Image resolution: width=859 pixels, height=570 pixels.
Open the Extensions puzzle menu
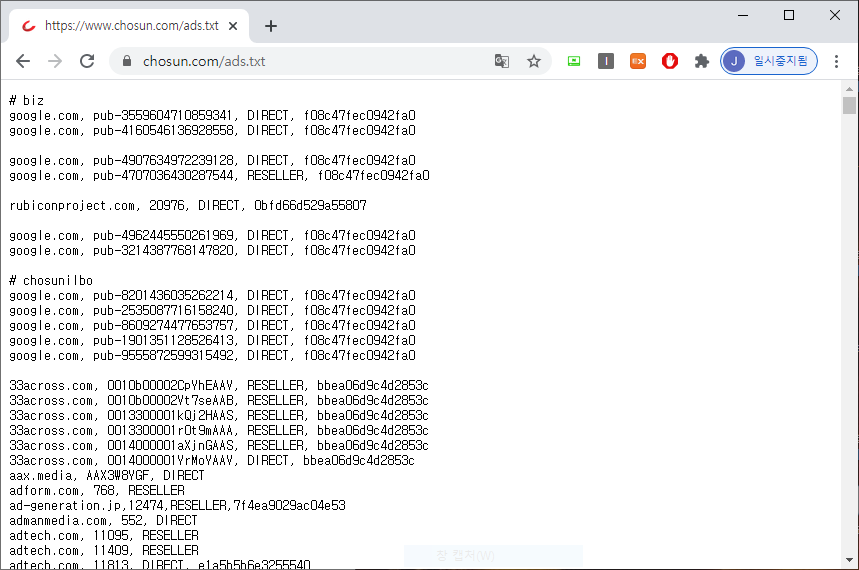(702, 61)
